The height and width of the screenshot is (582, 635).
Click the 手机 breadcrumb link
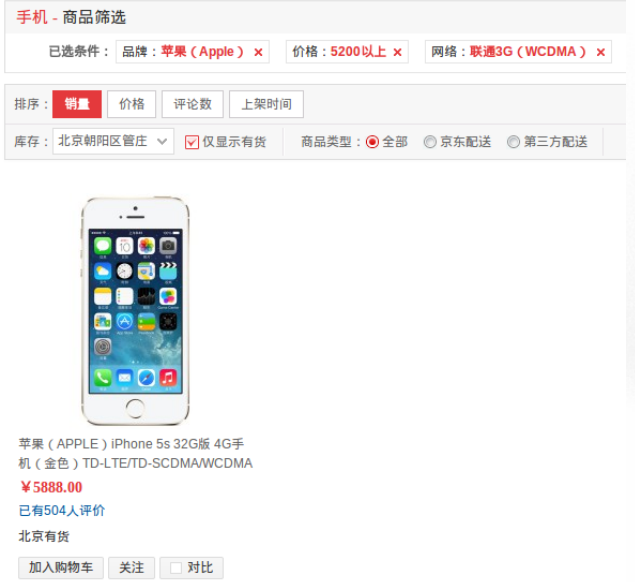coord(32,17)
